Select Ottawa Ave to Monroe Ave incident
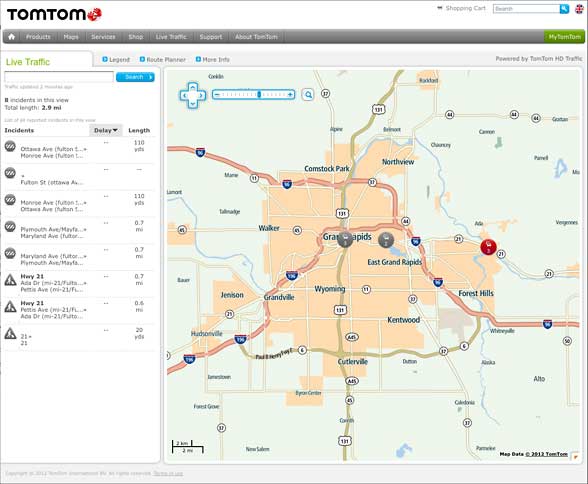Viewport: 588px width, 484px height. [79, 150]
